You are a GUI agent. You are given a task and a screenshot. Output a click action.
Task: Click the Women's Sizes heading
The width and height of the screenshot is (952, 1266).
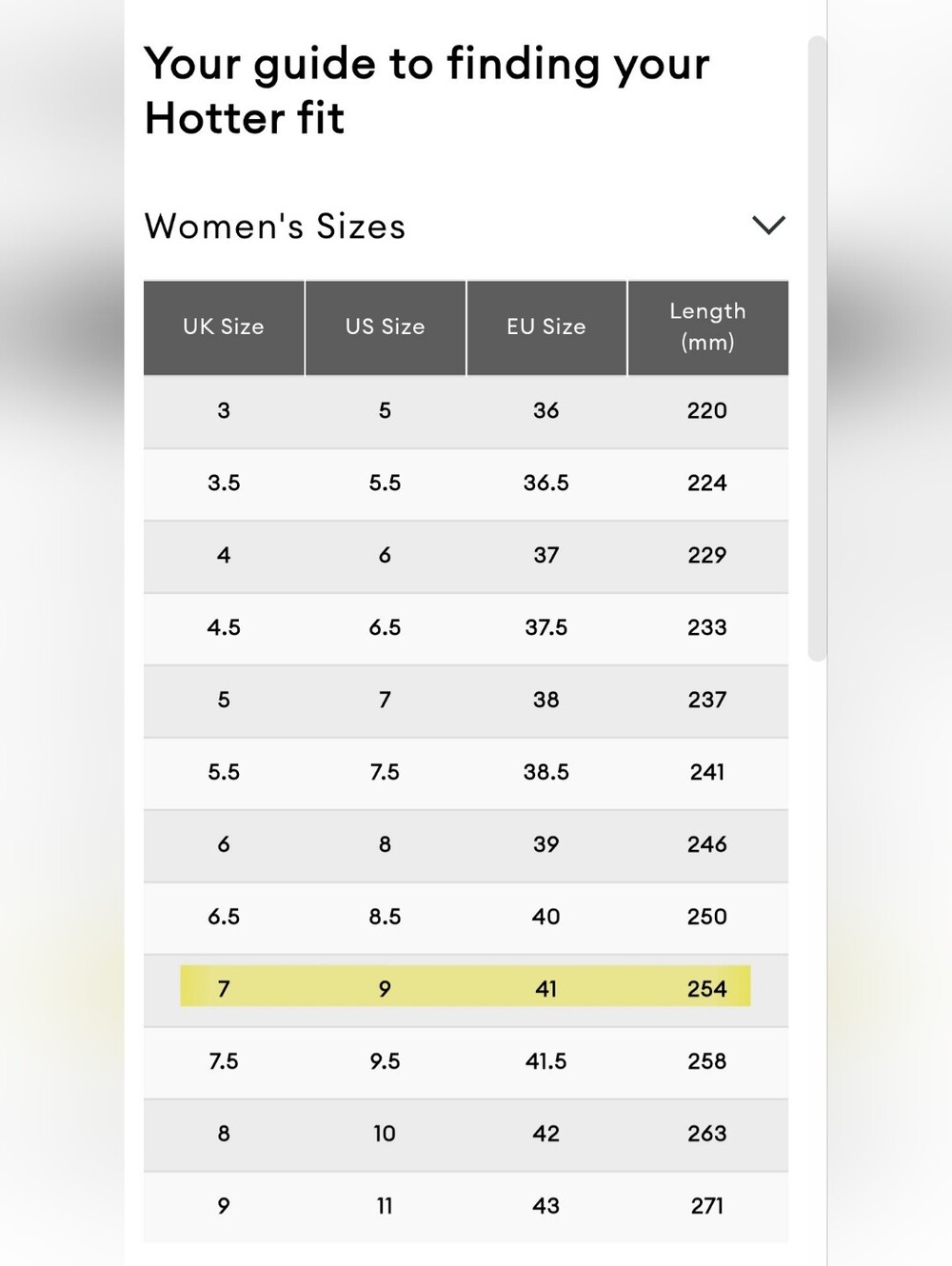coord(275,227)
